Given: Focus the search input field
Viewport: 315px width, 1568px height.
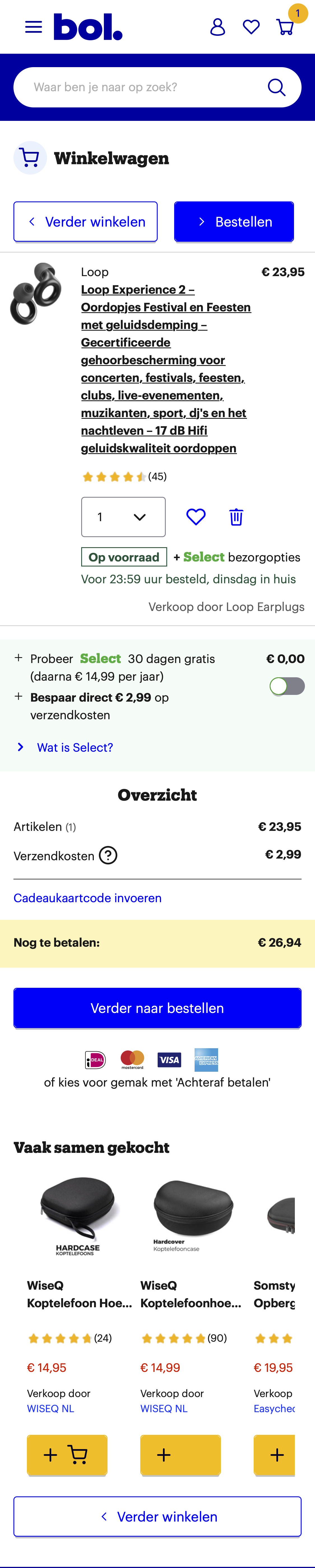Looking at the screenshot, I should (x=143, y=88).
